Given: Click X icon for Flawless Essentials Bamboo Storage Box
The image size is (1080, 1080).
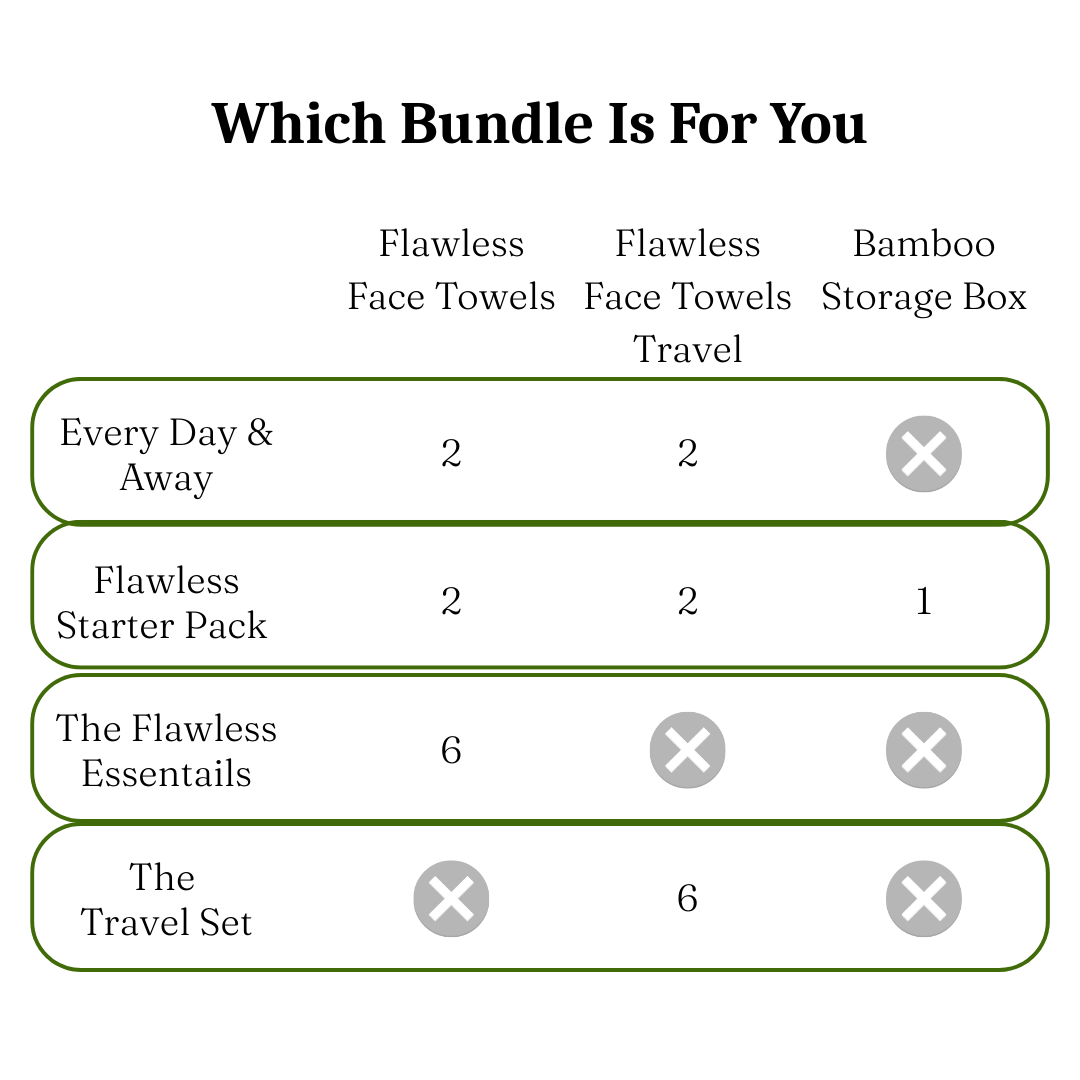Looking at the screenshot, I should tap(923, 750).
